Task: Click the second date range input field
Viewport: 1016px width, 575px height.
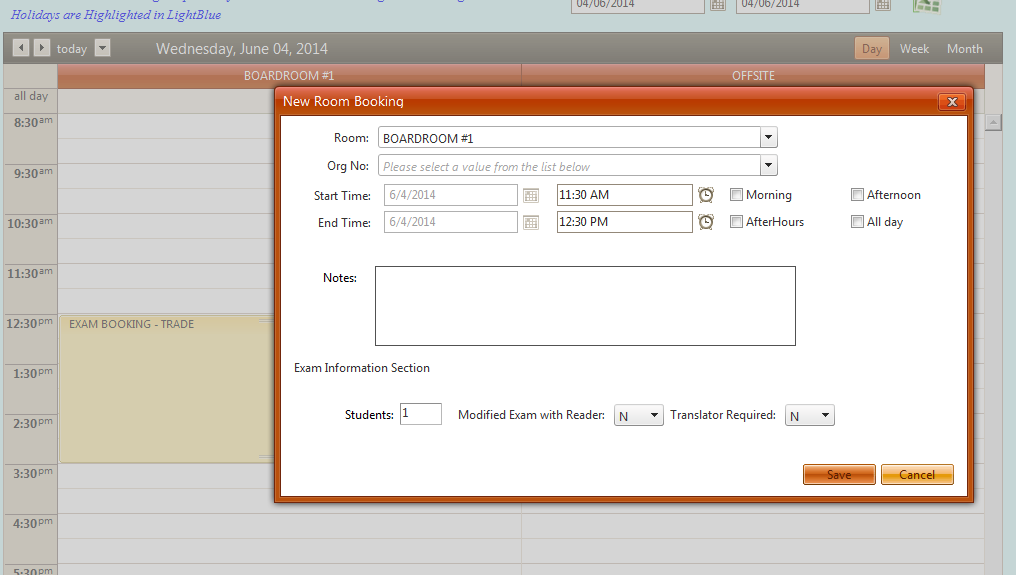Action: (x=803, y=5)
